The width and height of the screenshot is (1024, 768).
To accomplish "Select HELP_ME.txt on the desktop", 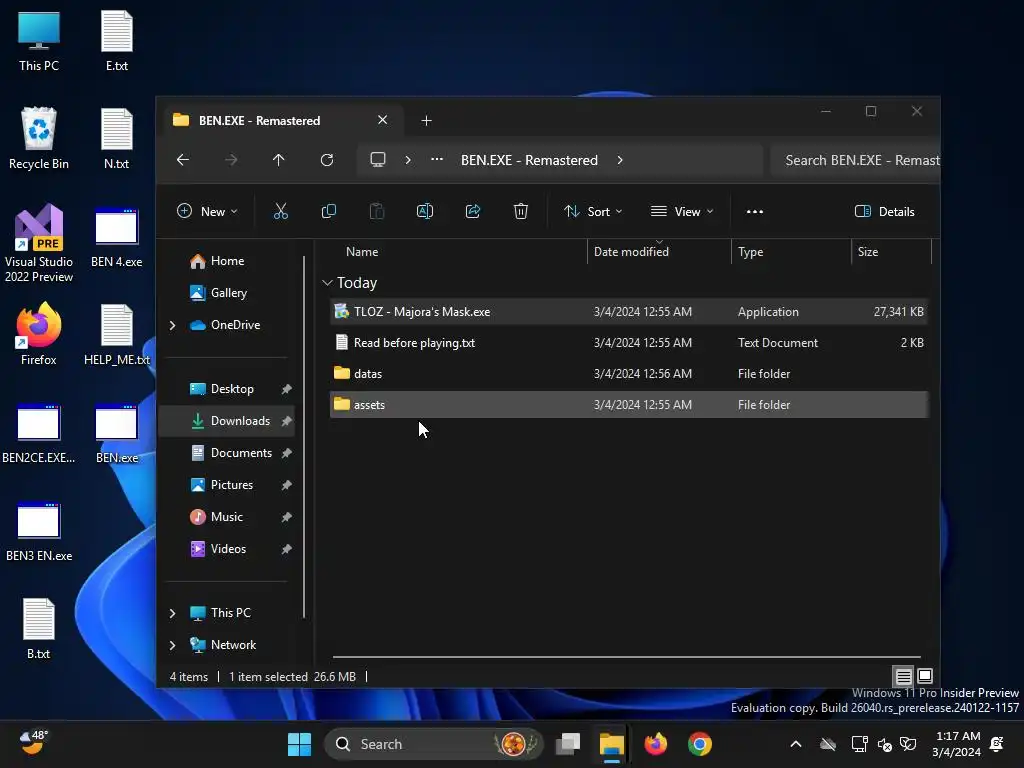I will (117, 334).
